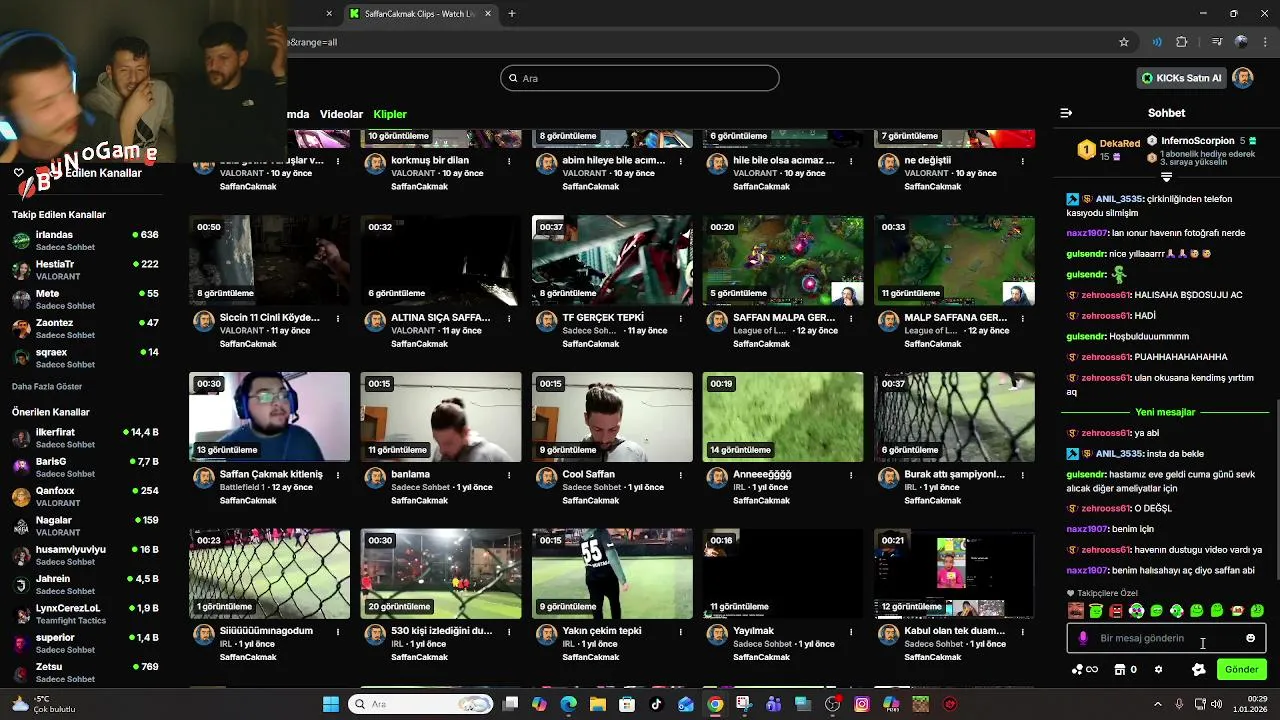The width and height of the screenshot is (1280, 720).
Task: Open File Explorer from taskbar
Action: pos(598,704)
